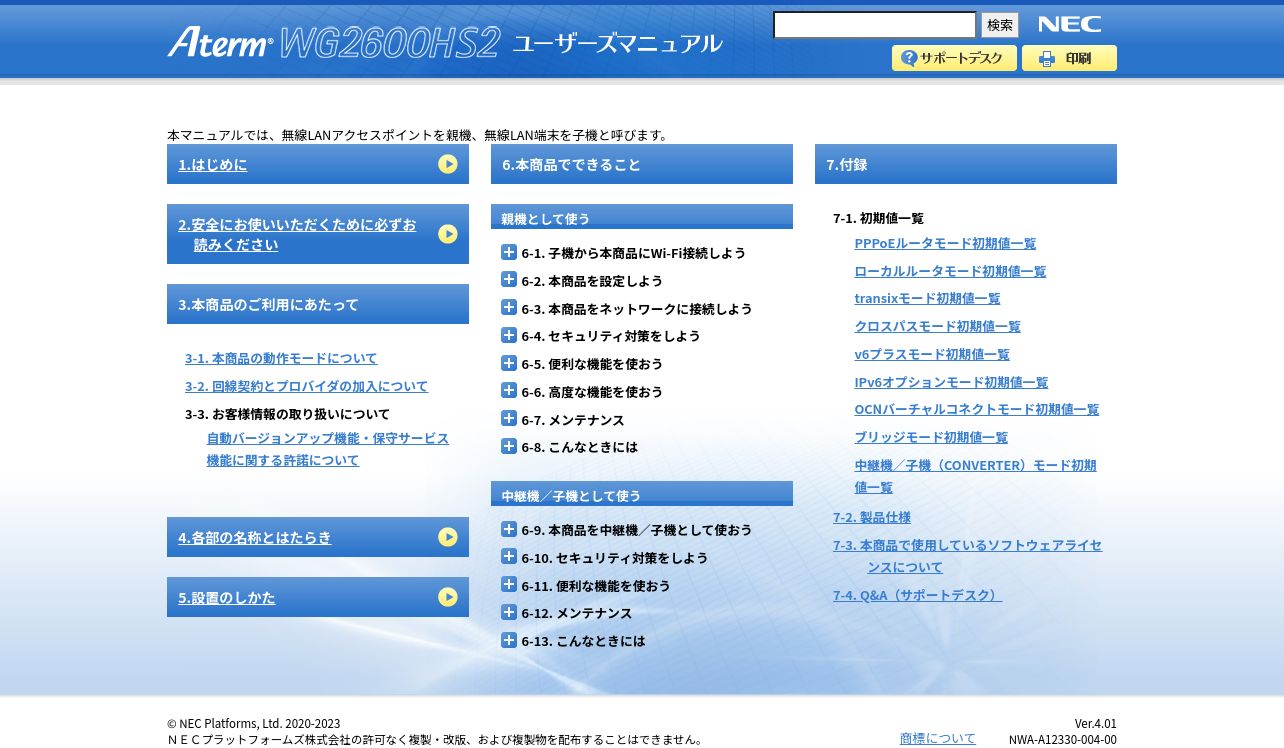Expand 6-9. 本商品を中継機／子機として使おう plus icon
Viewport: 1284px width, 748px height.
click(509, 529)
